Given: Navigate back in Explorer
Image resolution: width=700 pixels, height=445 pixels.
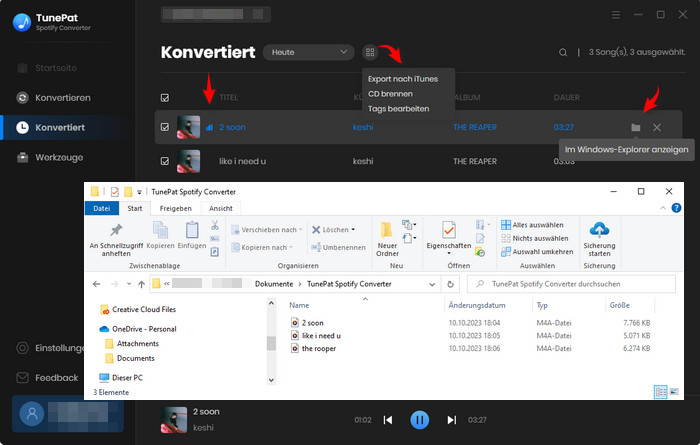Looking at the screenshot, I should click(96, 284).
